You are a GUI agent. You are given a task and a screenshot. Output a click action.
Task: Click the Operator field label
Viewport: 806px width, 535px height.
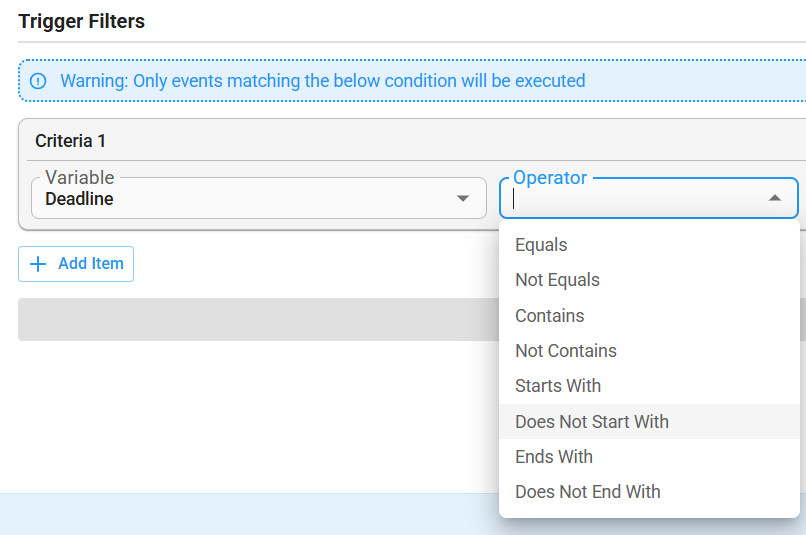click(x=550, y=178)
